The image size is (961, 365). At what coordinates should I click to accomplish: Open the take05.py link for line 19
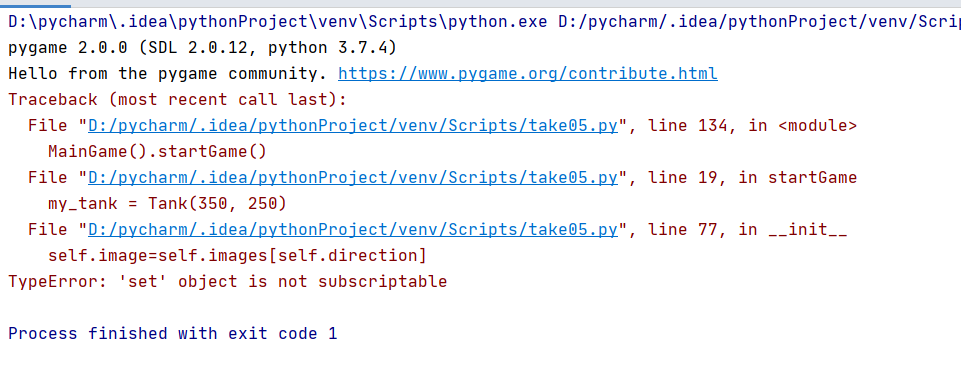click(x=353, y=178)
